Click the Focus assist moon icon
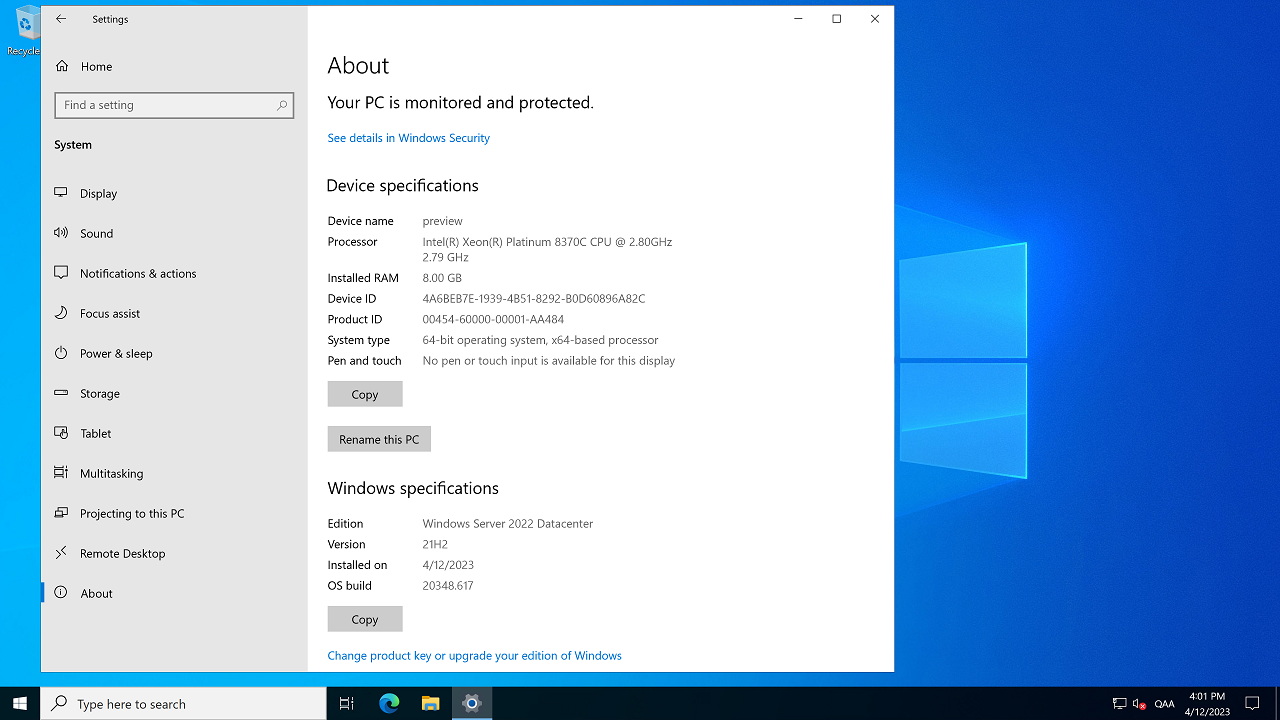1280x720 pixels. tap(61, 313)
